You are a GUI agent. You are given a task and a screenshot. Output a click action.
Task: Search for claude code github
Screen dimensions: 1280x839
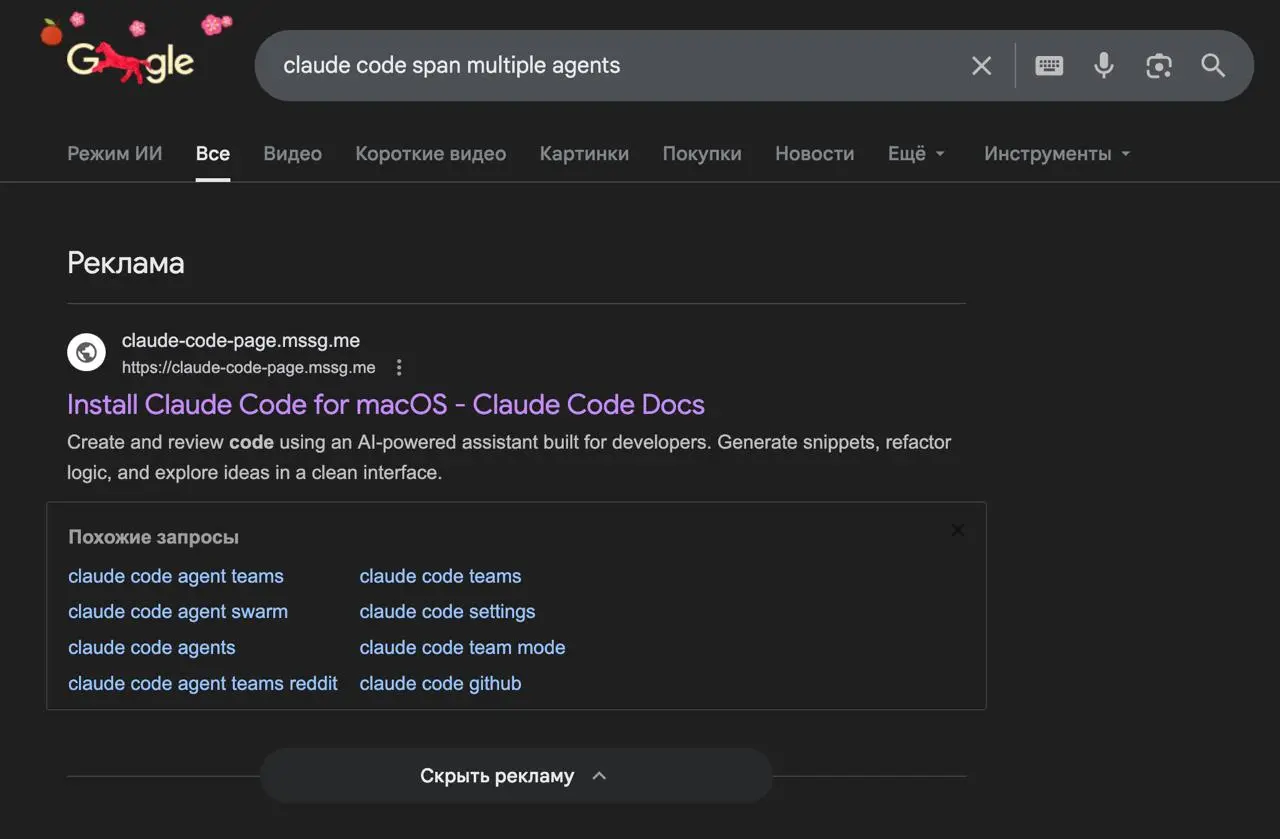[440, 684]
